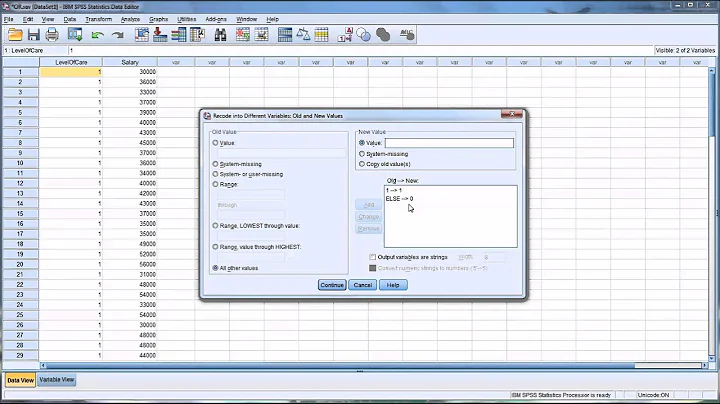Close the Recode dialog with X

(512, 114)
